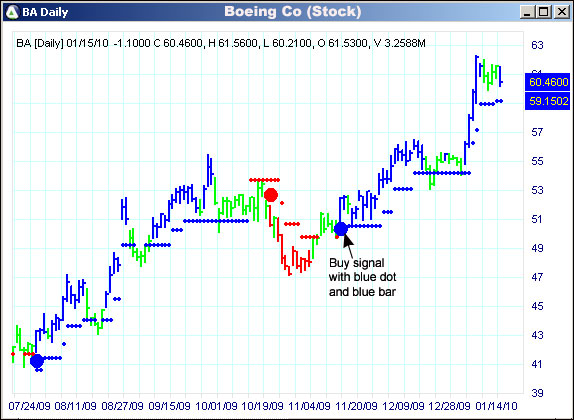Click the 45 price axis label
This screenshot has height=420, width=574.
(x=537, y=306)
